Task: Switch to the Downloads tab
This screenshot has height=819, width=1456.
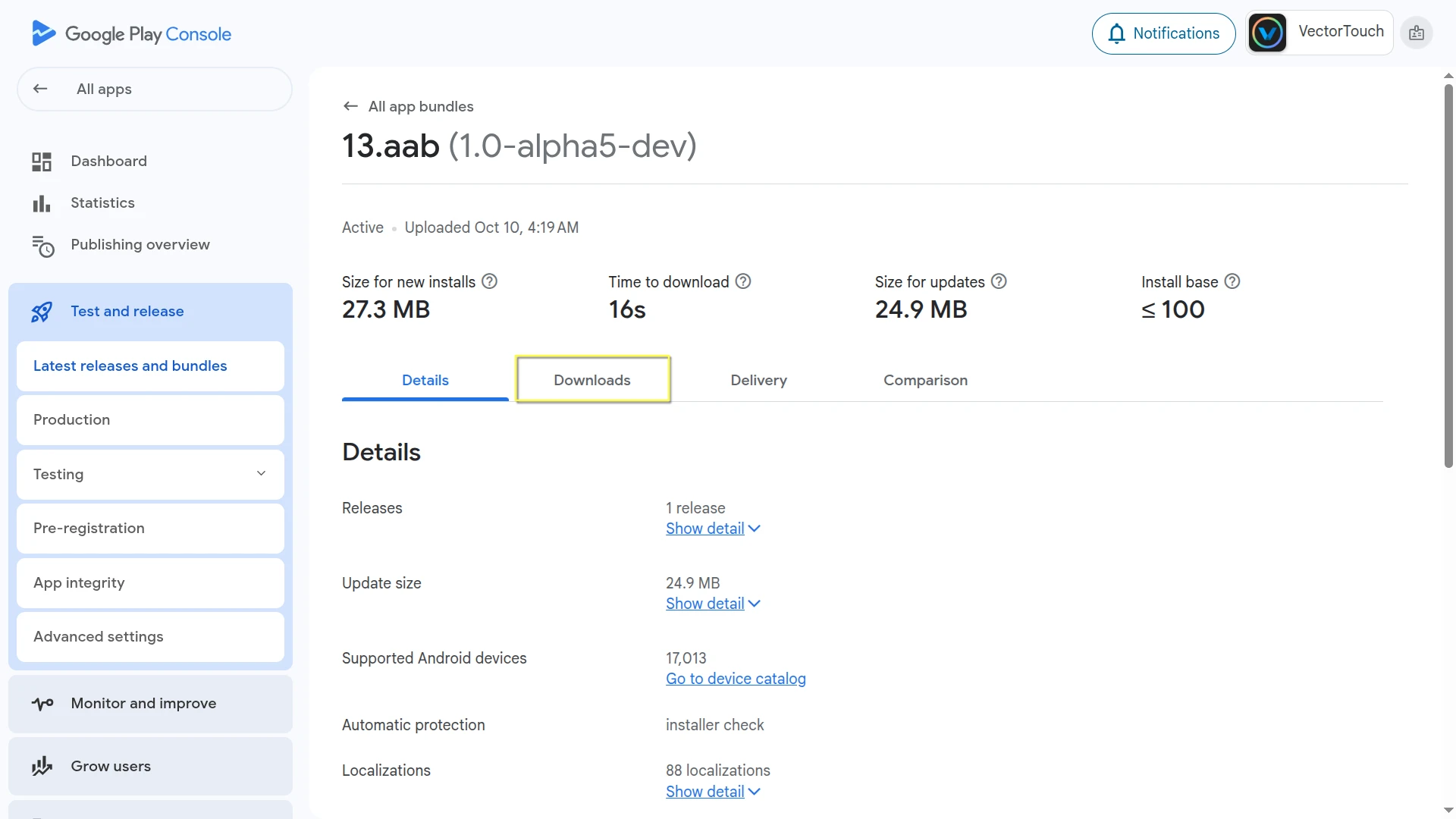Action: [x=592, y=380]
